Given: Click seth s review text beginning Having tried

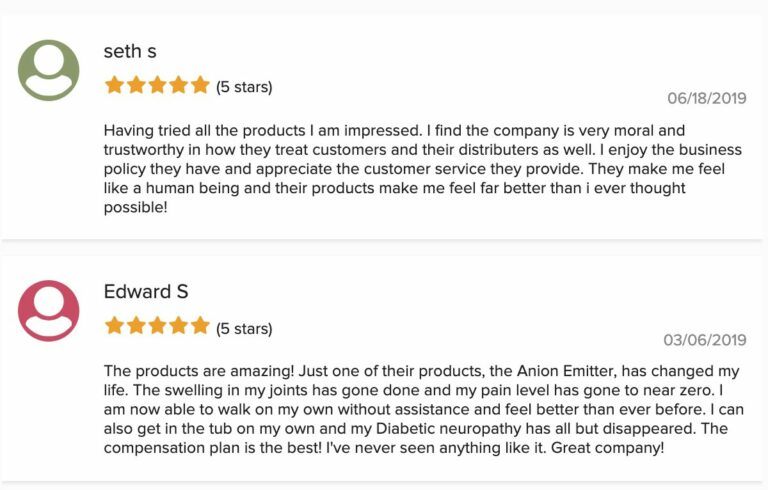Looking at the screenshot, I should click(x=423, y=169).
